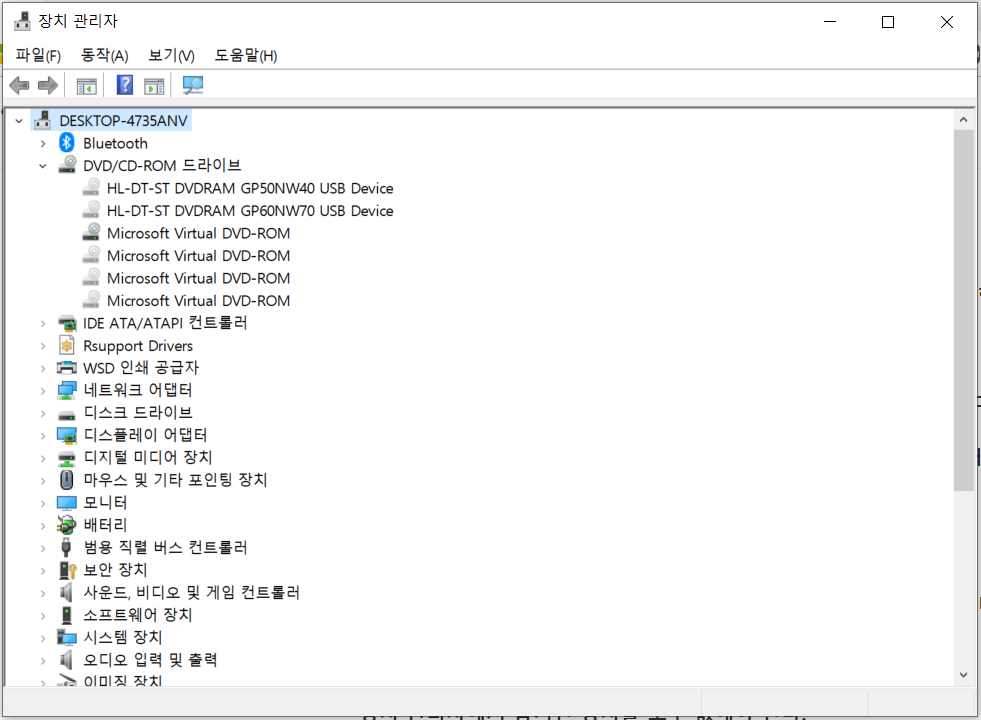The image size is (981, 720).
Task: Click the Forward arrow toolbar icon
Action: pos(48,85)
